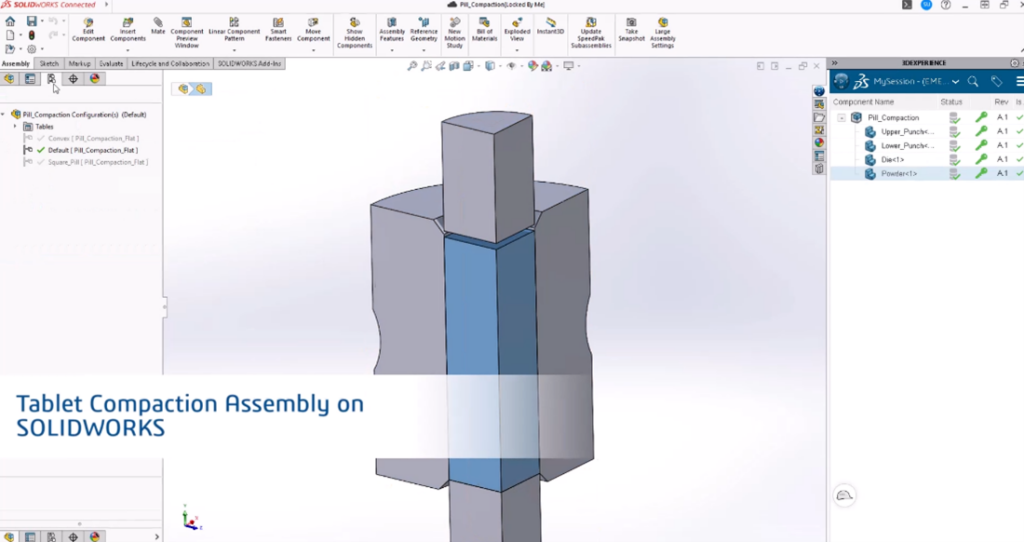Open Assembly Features tool

point(392,30)
